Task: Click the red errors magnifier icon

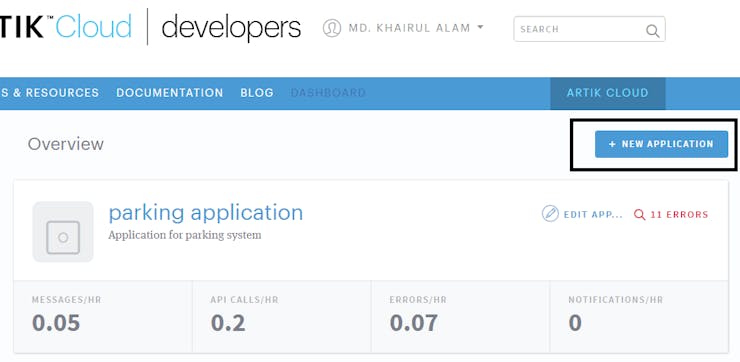Action: 639,214
